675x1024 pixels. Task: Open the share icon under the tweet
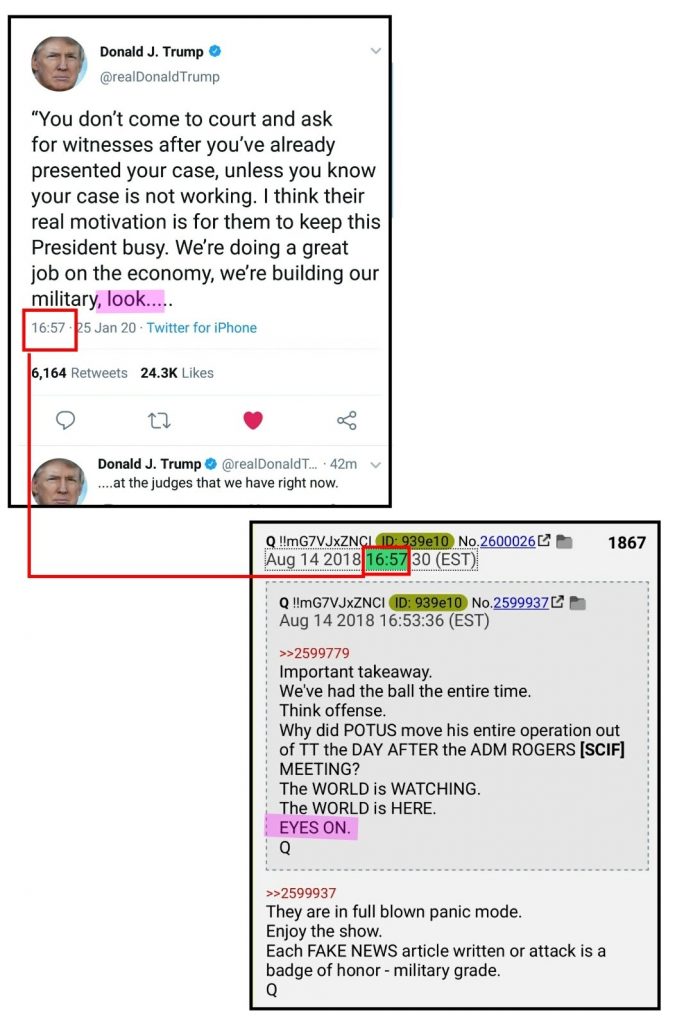[x=347, y=420]
